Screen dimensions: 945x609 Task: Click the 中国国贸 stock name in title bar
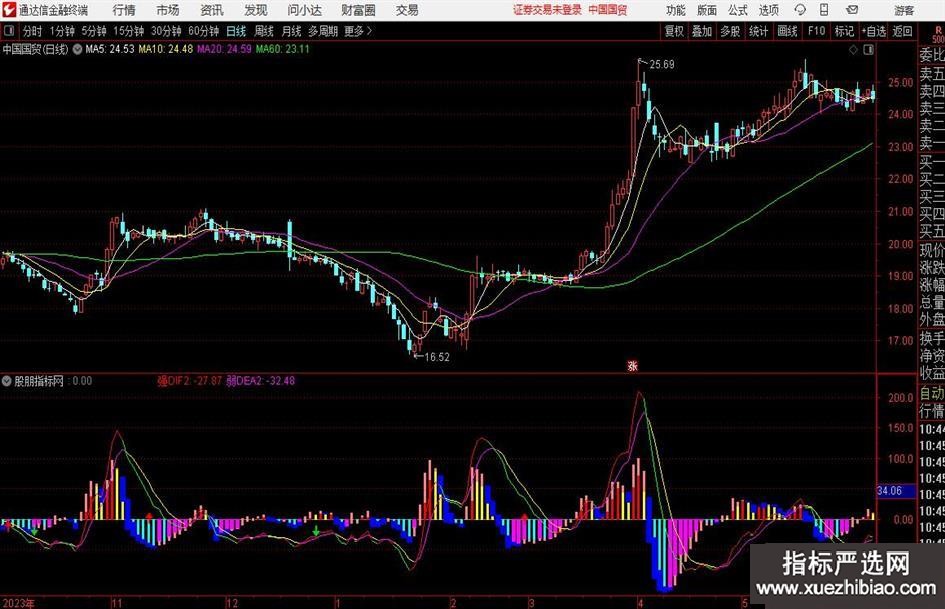pyautogui.click(x=608, y=10)
